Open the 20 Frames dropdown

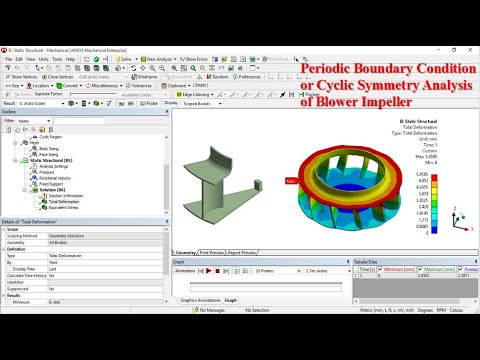coord(278,271)
